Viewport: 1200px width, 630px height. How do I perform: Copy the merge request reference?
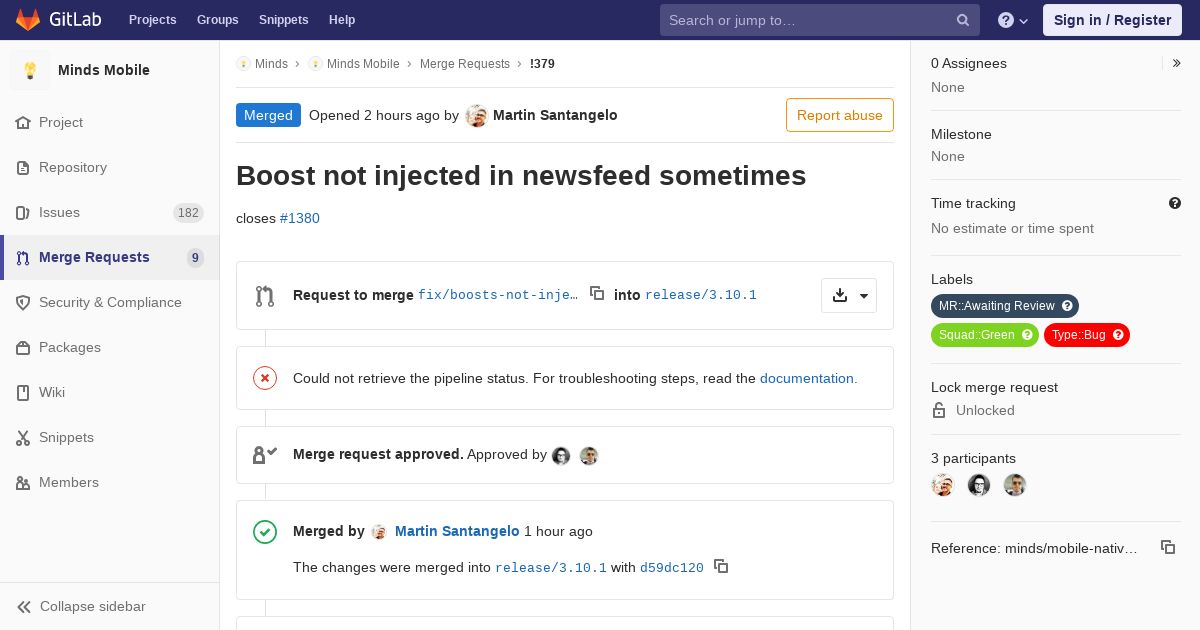(1167, 547)
